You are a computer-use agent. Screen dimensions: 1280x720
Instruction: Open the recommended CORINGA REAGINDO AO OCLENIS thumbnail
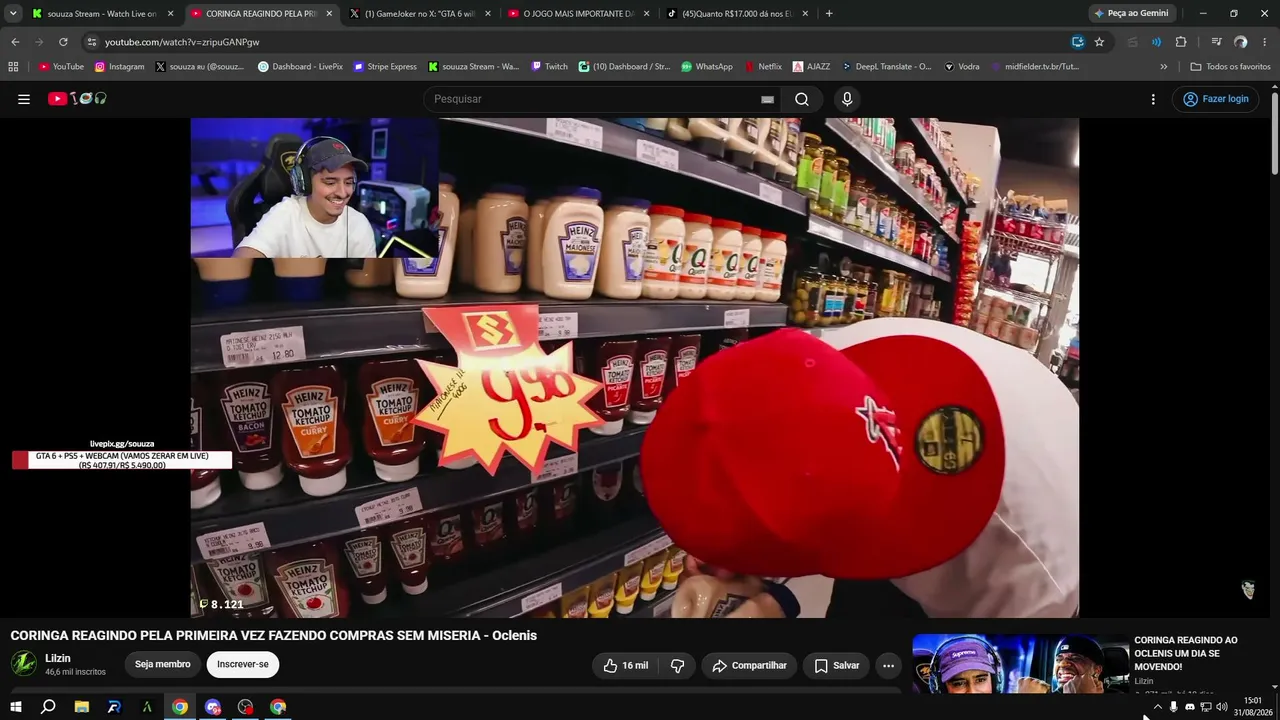click(x=1020, y=664)
